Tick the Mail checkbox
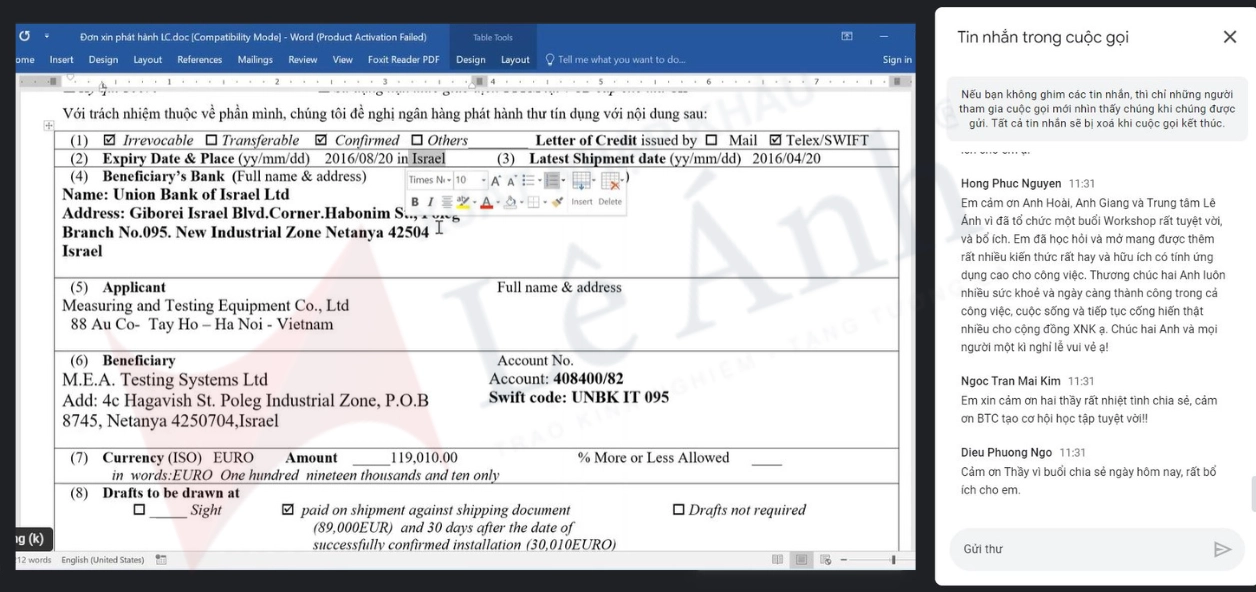This screenshot has height=592, width=1256. 711,141
